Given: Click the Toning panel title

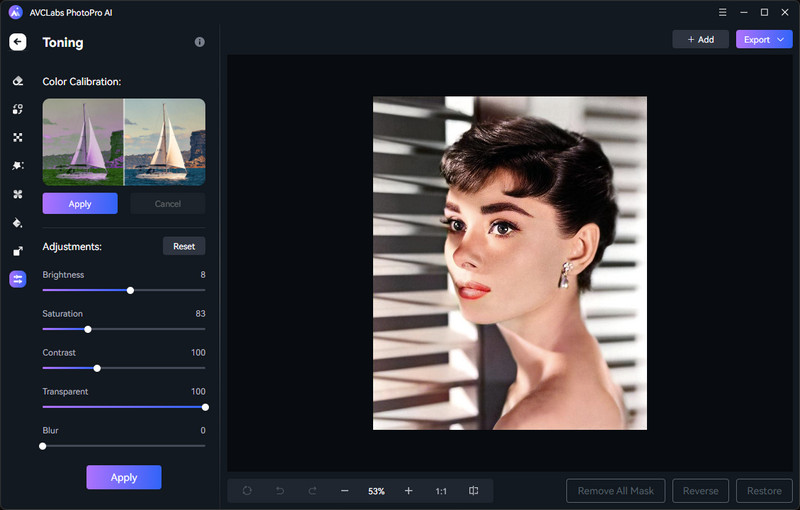Looking at the screenshot, I should click(63, 42).
